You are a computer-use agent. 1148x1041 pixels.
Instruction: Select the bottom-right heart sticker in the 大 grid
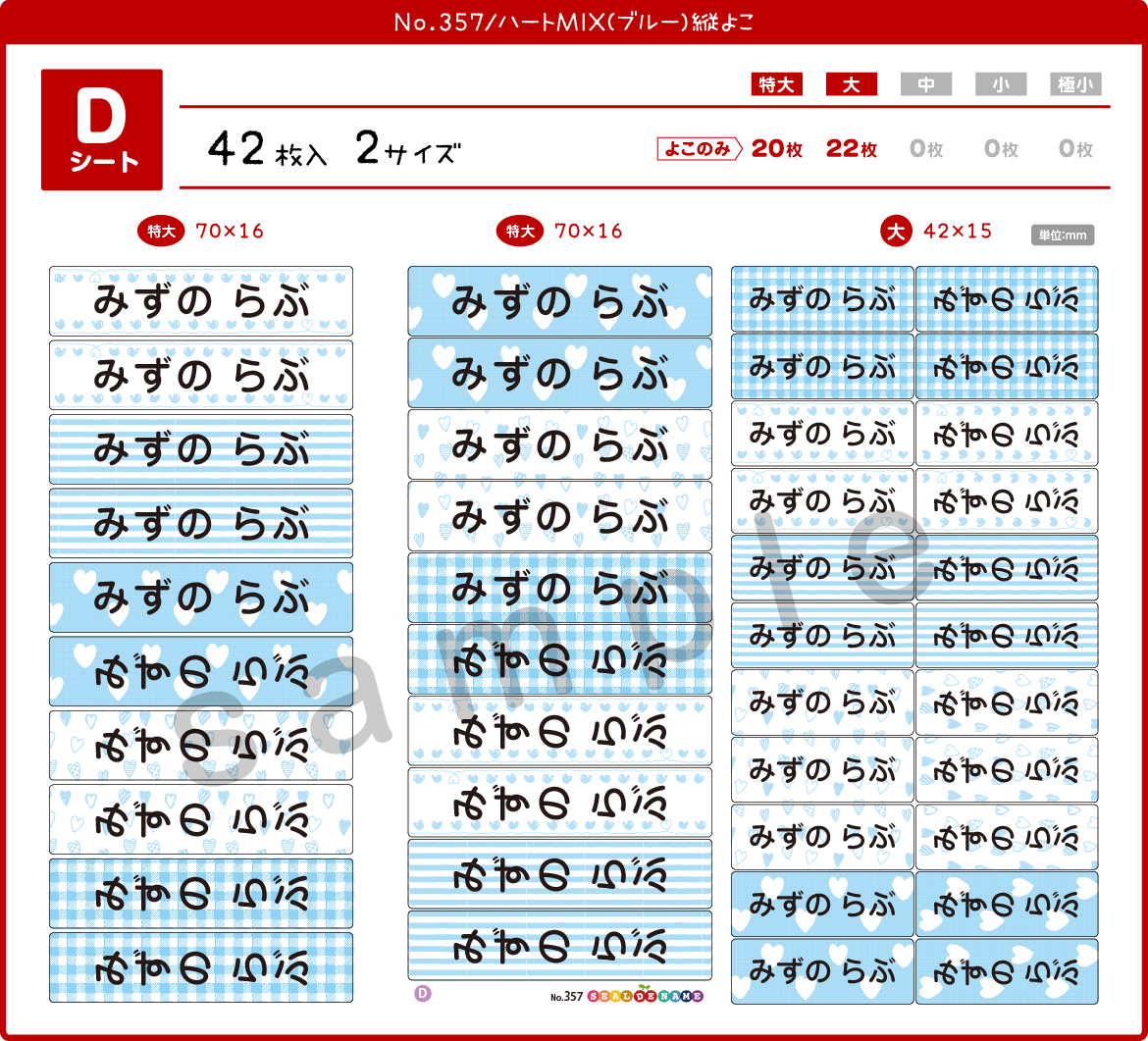pyautogui.click(x=1007, y=970)
